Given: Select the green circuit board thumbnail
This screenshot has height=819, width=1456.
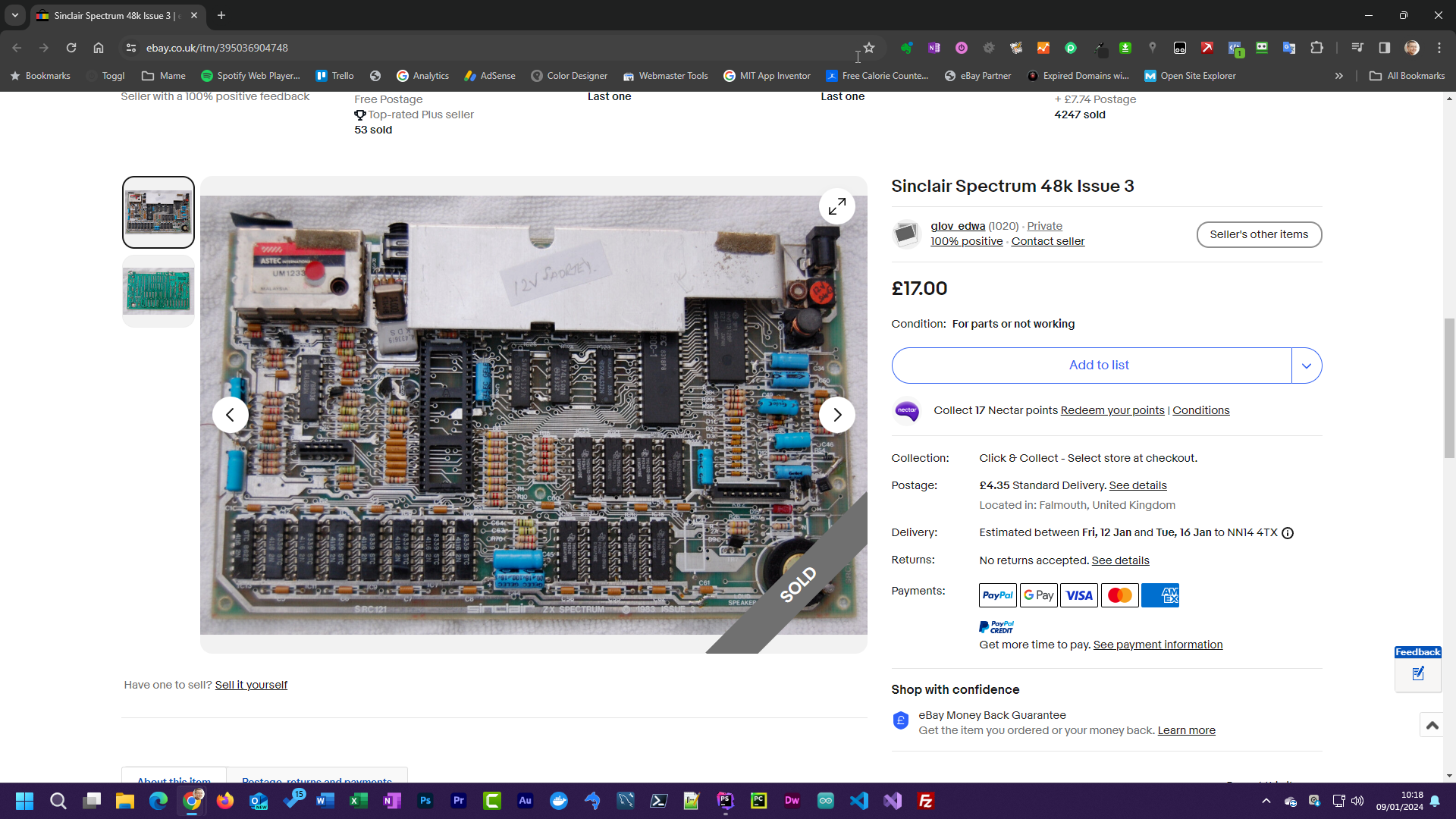Looking at the screenshot, I should pyautogui.click(x=158, y=291).
